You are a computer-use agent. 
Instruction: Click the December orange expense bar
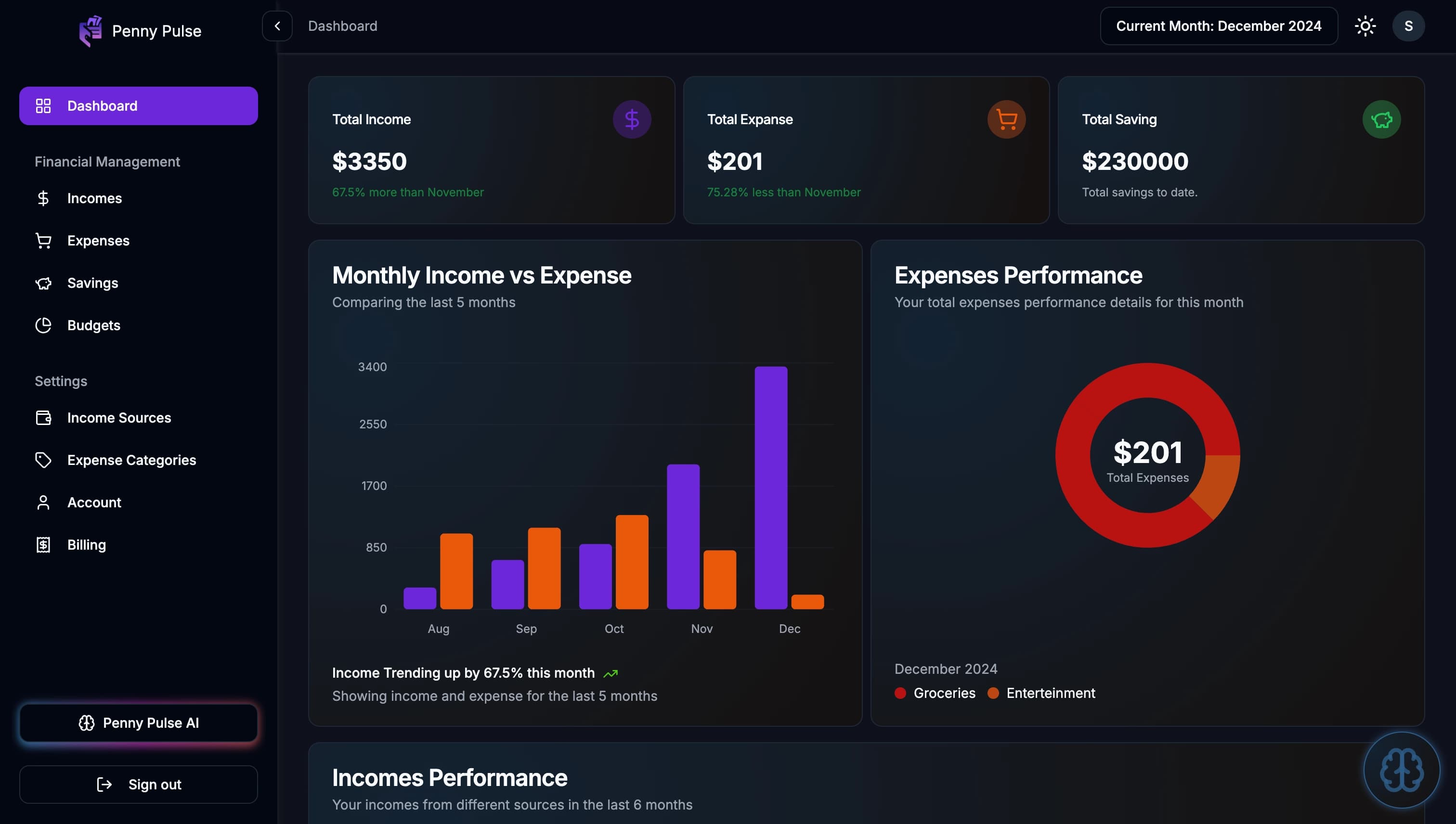807,602
